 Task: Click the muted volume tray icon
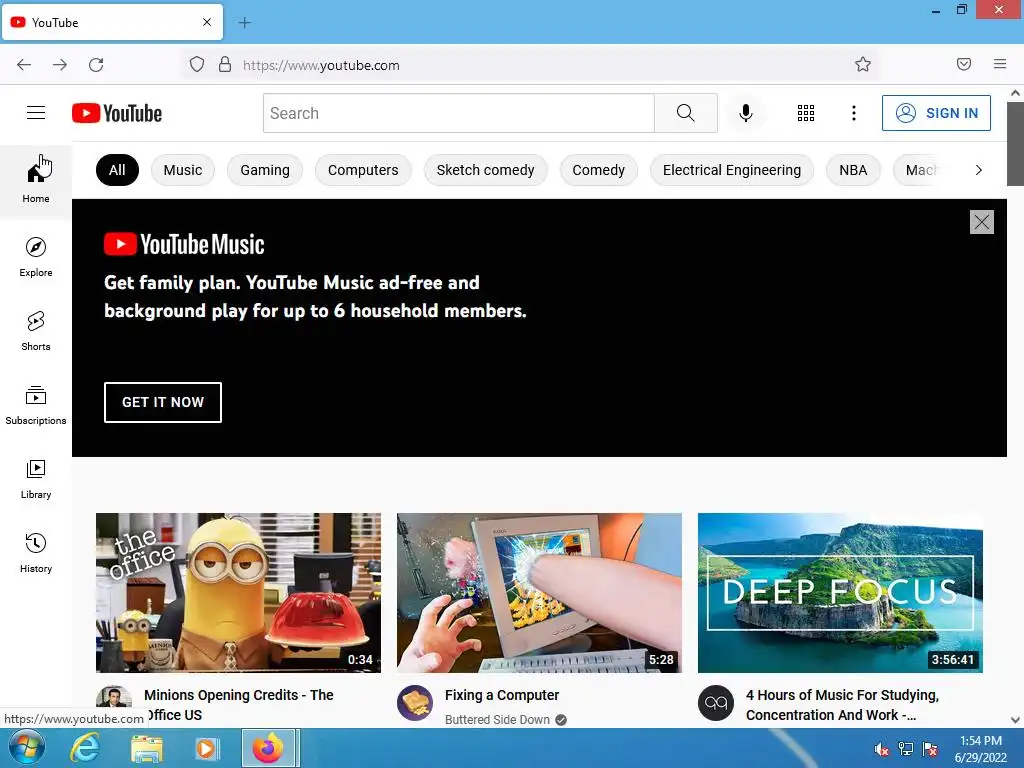coord(881,749)
